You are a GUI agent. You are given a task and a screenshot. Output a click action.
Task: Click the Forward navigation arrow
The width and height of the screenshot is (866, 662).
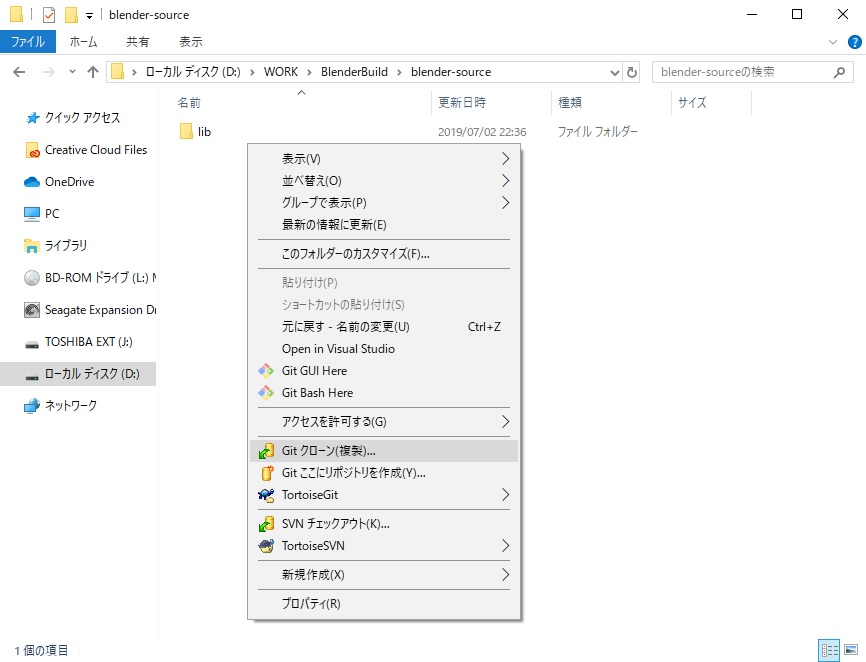point(49,72)
